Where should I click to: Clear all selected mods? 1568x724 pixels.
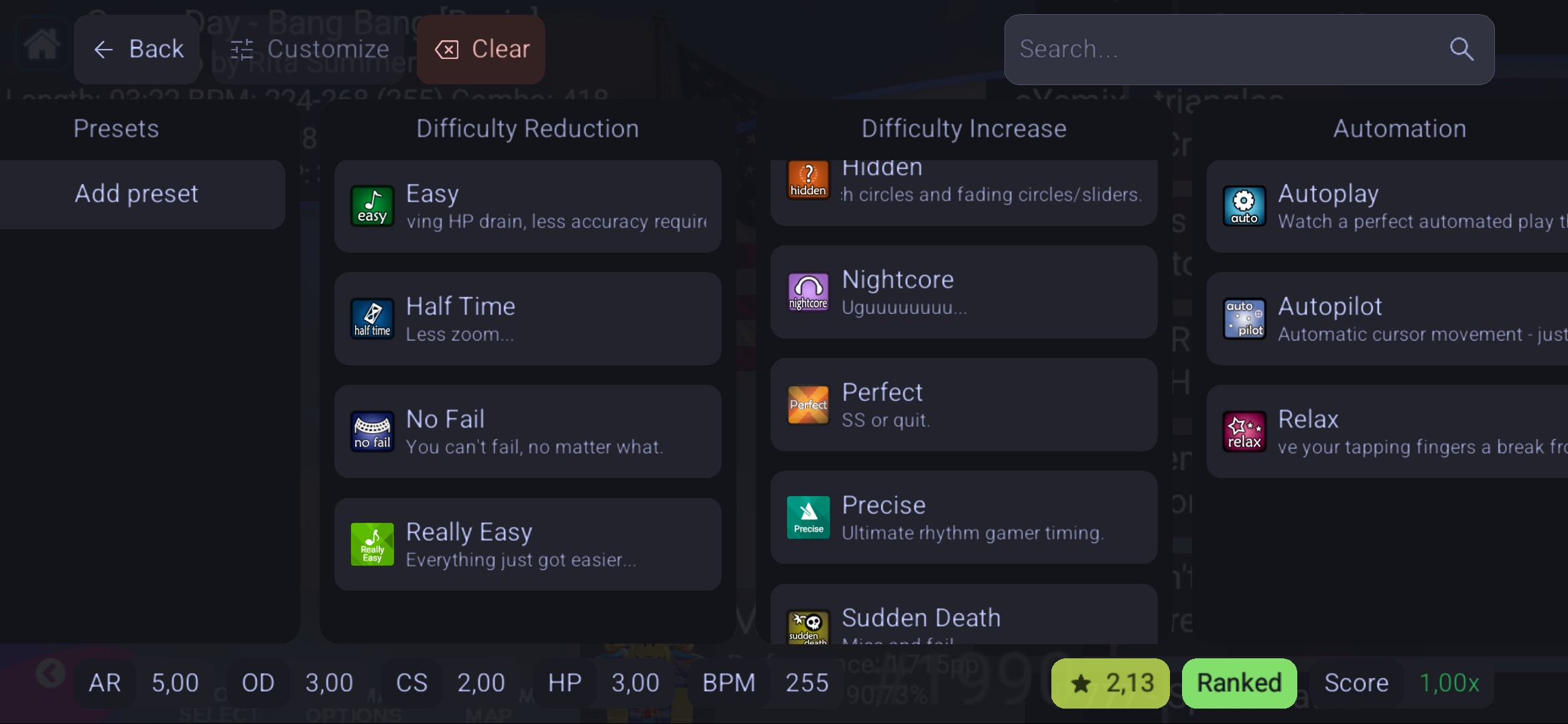(481, 49)
